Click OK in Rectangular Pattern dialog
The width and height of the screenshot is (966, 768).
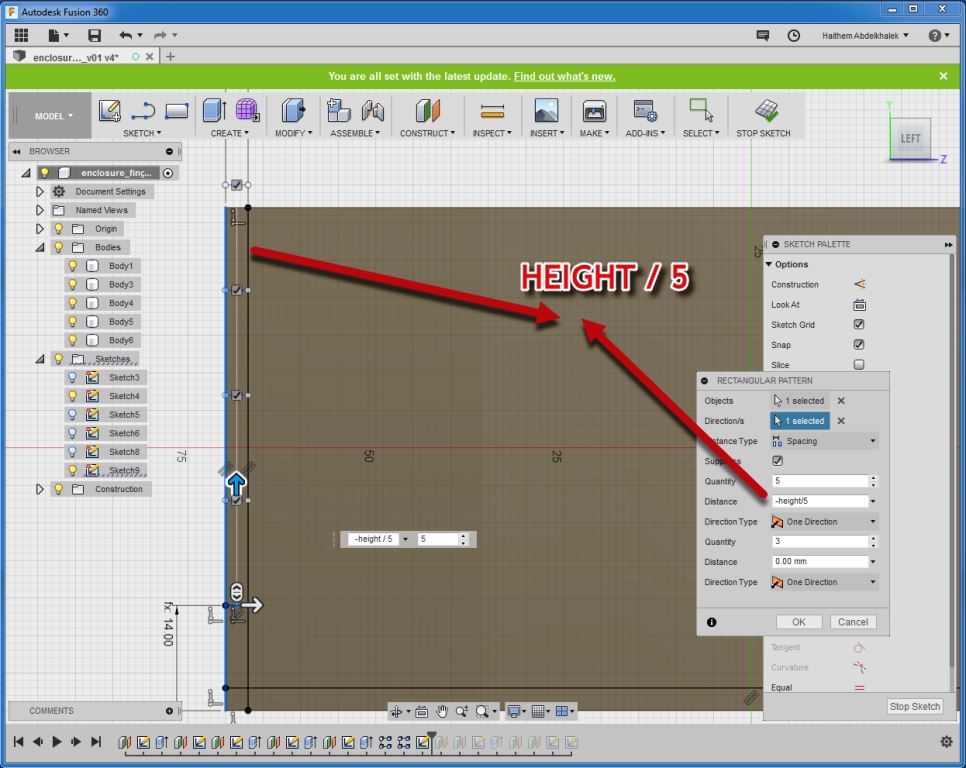pos(798,622)
